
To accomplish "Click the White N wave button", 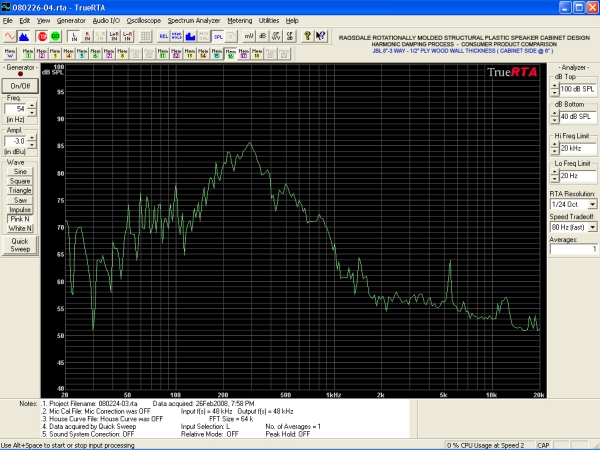I will tap(19, 228).
